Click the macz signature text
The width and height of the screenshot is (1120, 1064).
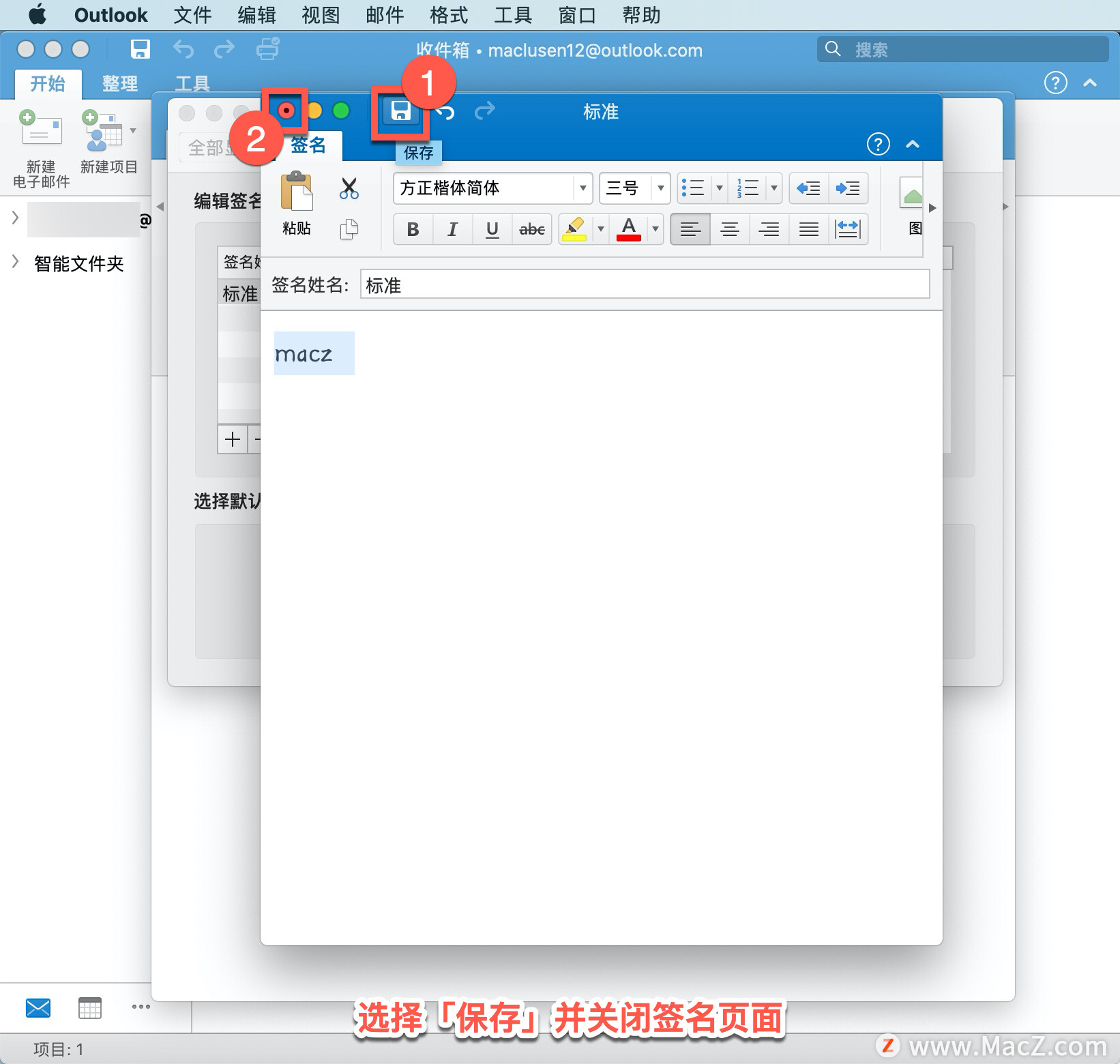click(x=304, y=354)
